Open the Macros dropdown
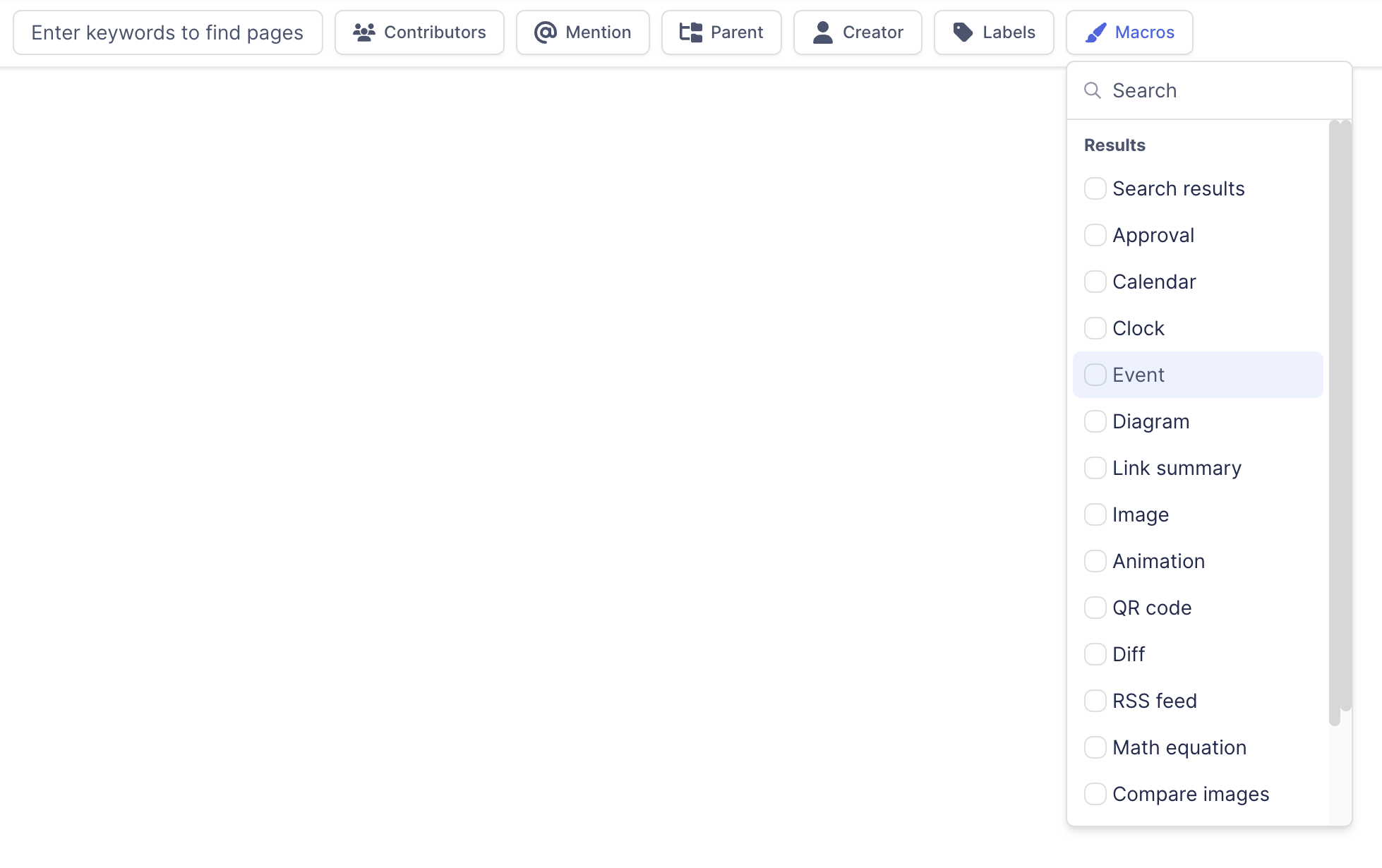This screenshot has width=1382, height=868. point(1129,32)
